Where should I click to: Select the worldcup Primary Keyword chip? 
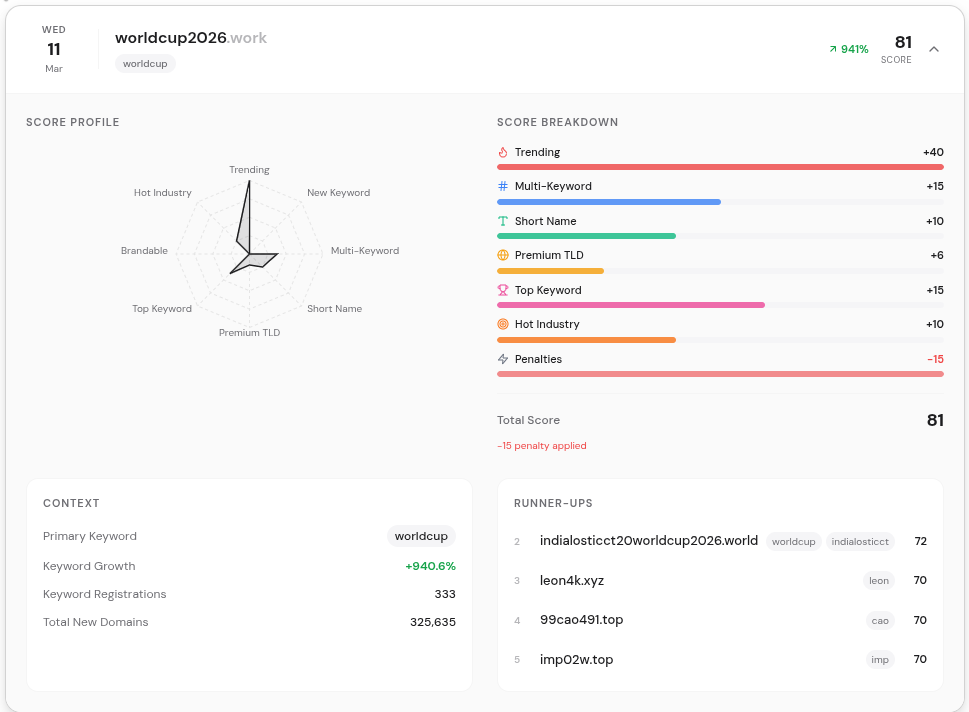coord(421,536)
